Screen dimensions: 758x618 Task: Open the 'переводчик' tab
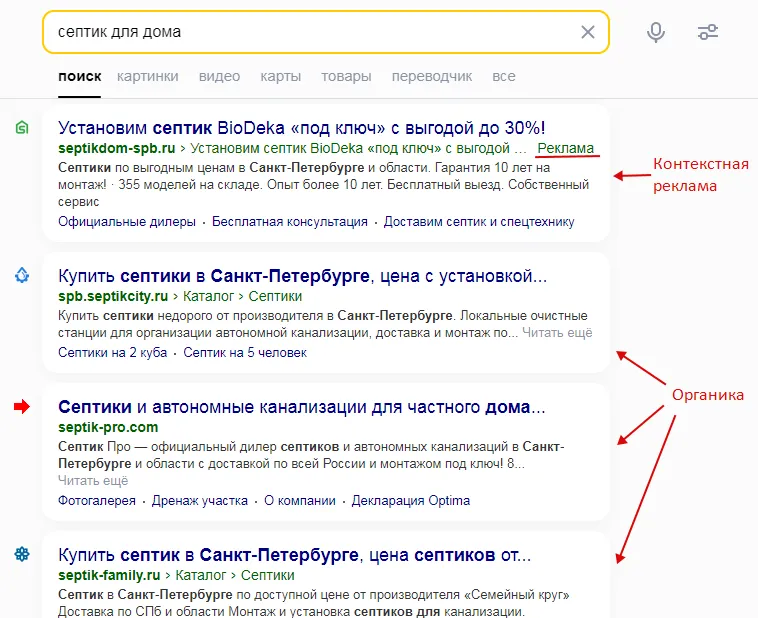pos(432,76)
